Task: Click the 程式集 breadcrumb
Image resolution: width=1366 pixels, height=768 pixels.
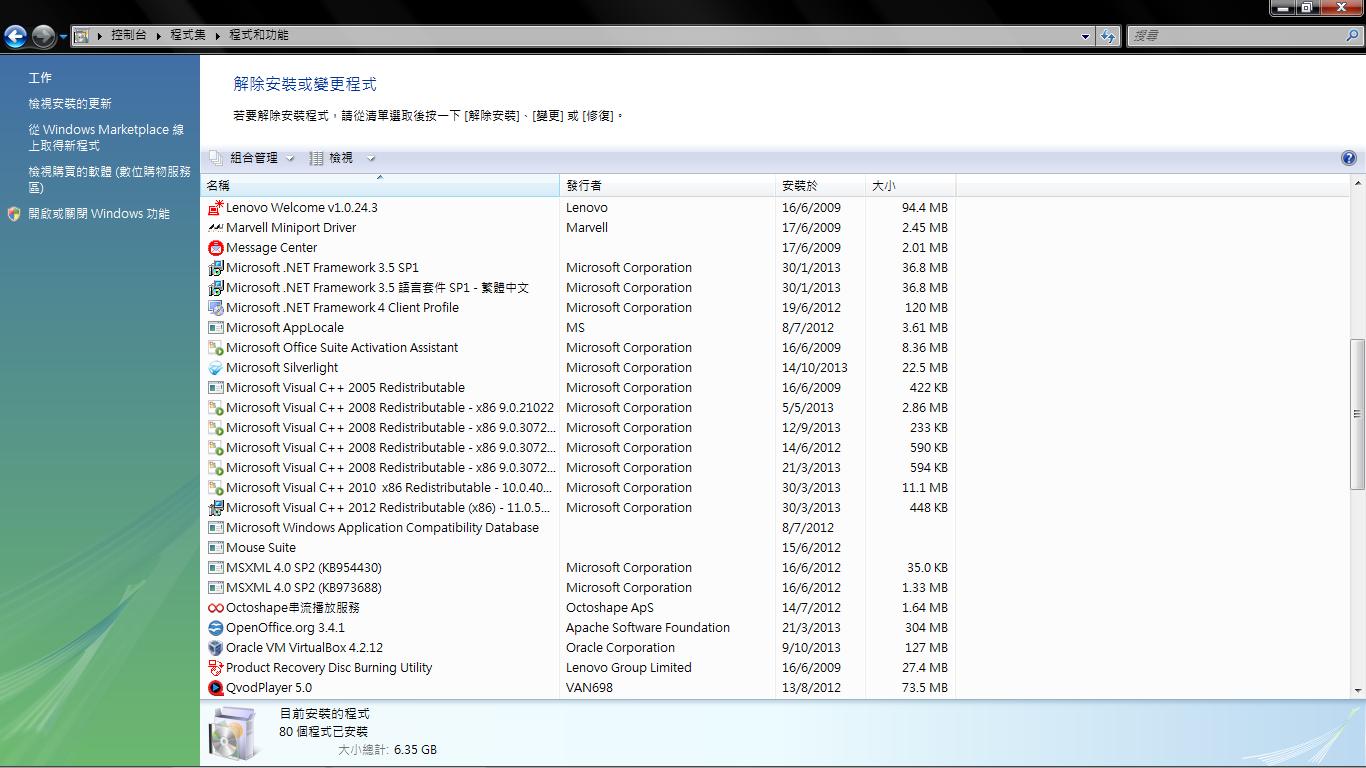Action: 188,35
